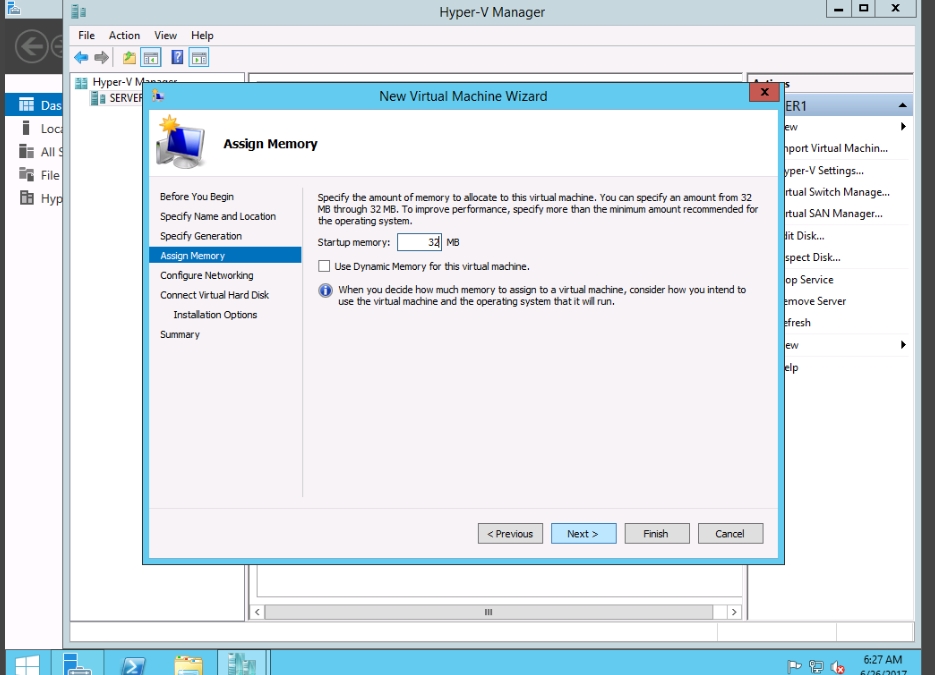Click the Up One Level folder icon
The image size is (935, 675).
coord(130,58)
